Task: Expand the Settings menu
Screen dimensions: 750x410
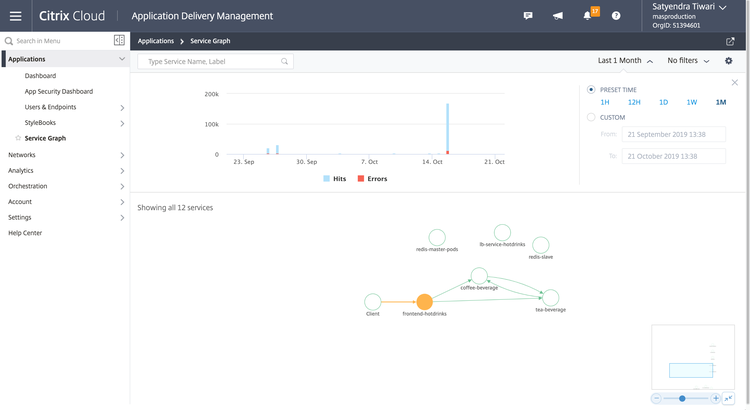Action: coord(122,218)
